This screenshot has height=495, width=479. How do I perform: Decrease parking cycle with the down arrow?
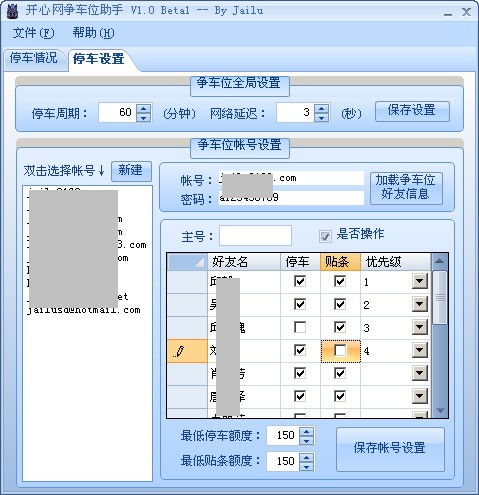point(144,117)
